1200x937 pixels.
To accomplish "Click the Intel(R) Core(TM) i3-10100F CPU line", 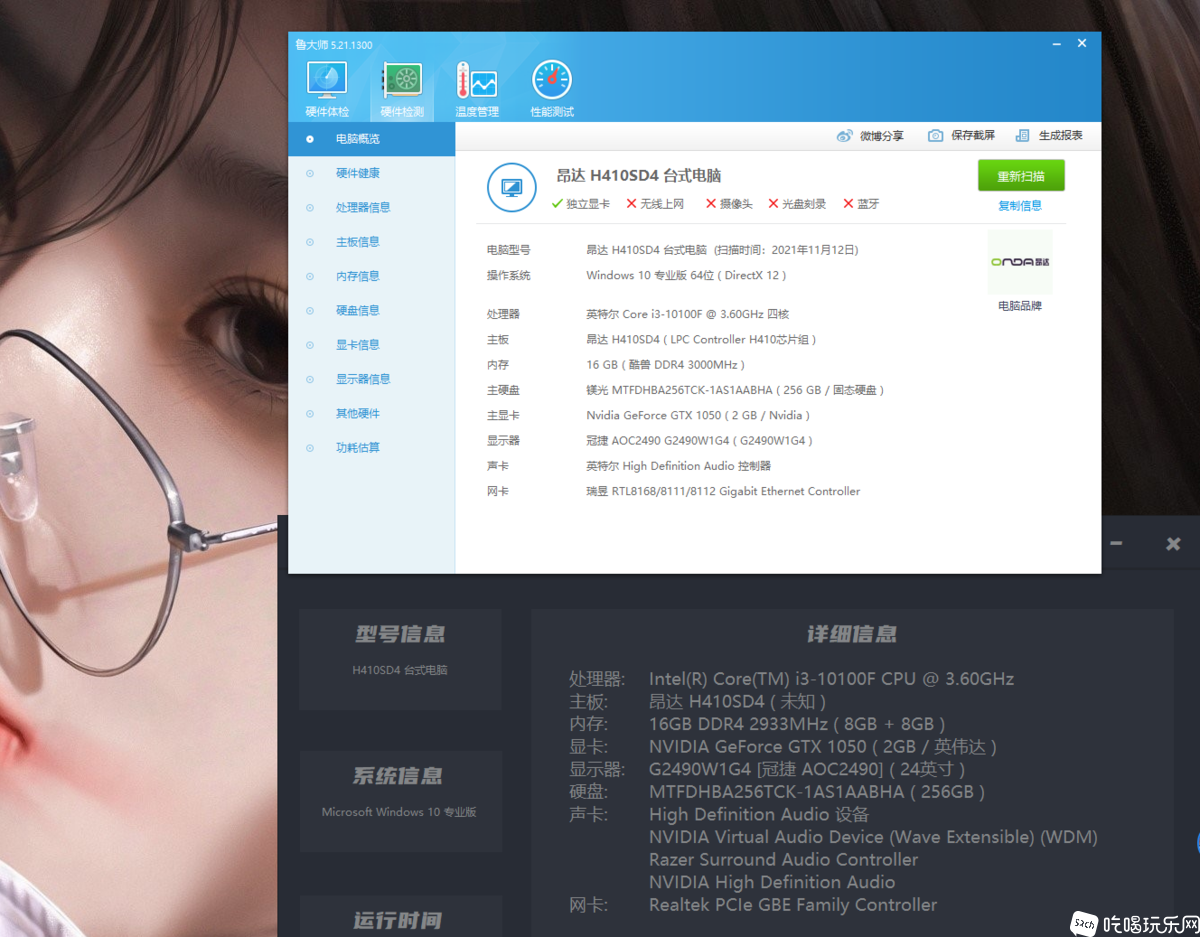I will pyautogui.click(x=831, y=679).
